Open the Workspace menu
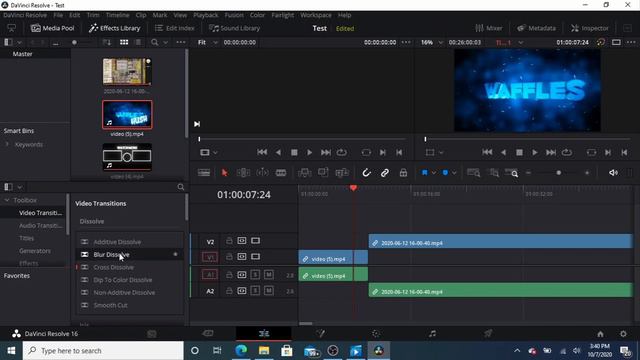Image resolution: width=640 pixels, height=360 pixels. (316, 15)
